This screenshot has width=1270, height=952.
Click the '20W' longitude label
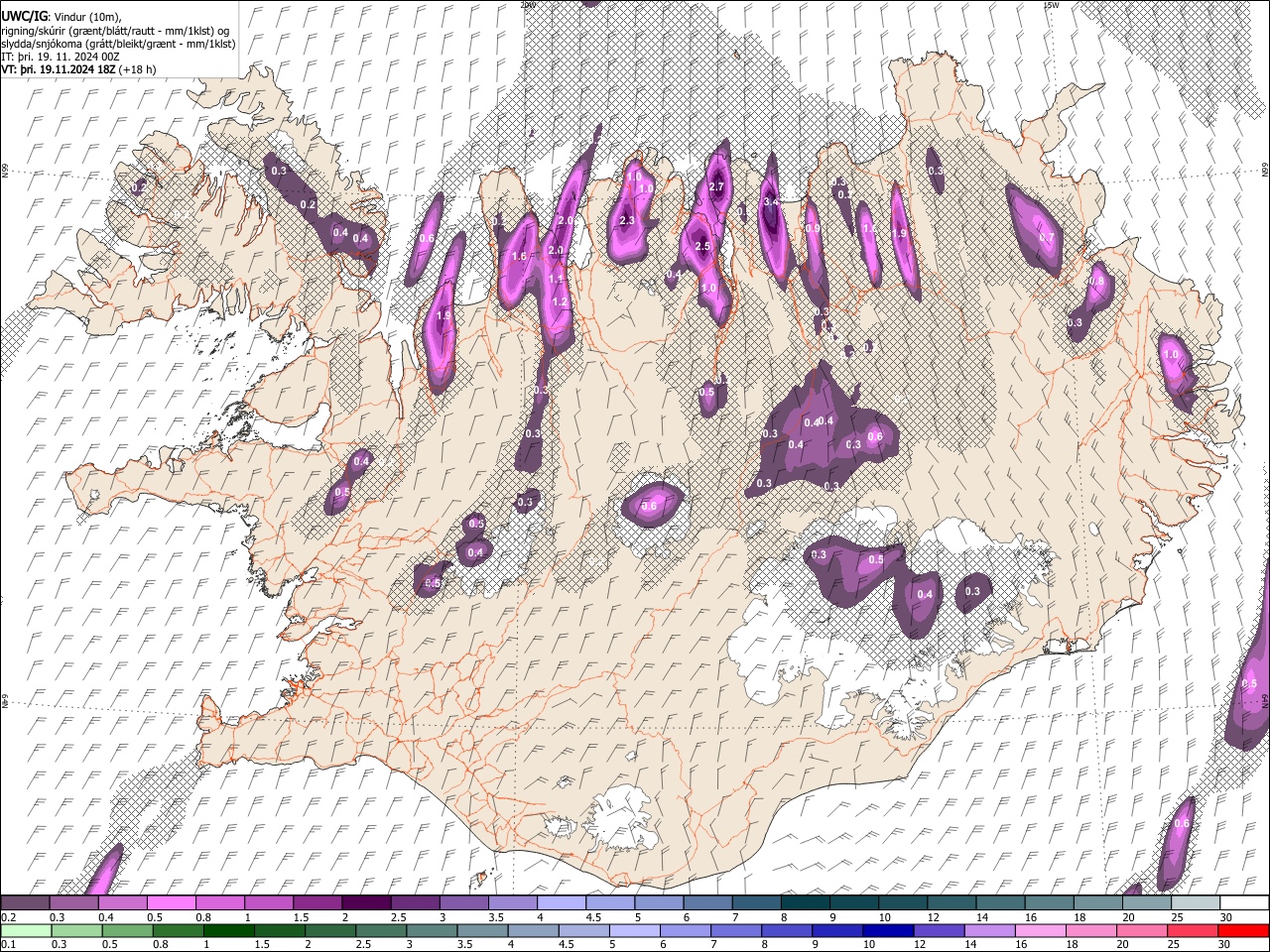527,5
